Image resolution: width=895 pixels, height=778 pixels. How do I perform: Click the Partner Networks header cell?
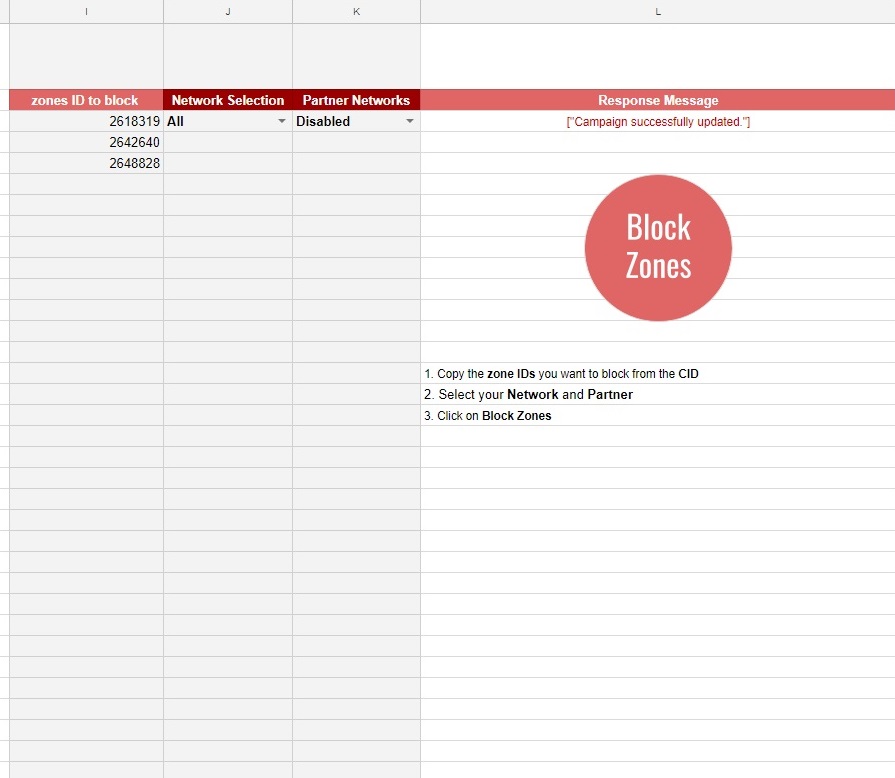(x=356, y=100)
